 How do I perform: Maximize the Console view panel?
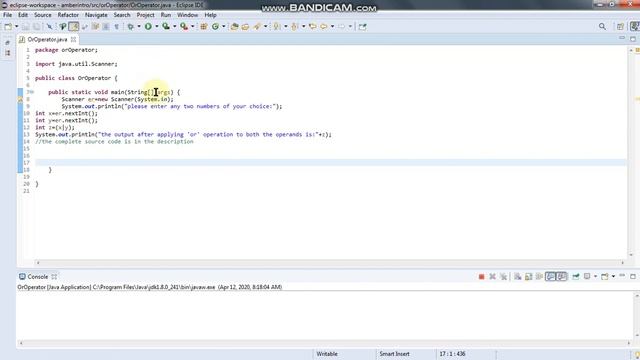pyautogui.click(x=633, y=276)
